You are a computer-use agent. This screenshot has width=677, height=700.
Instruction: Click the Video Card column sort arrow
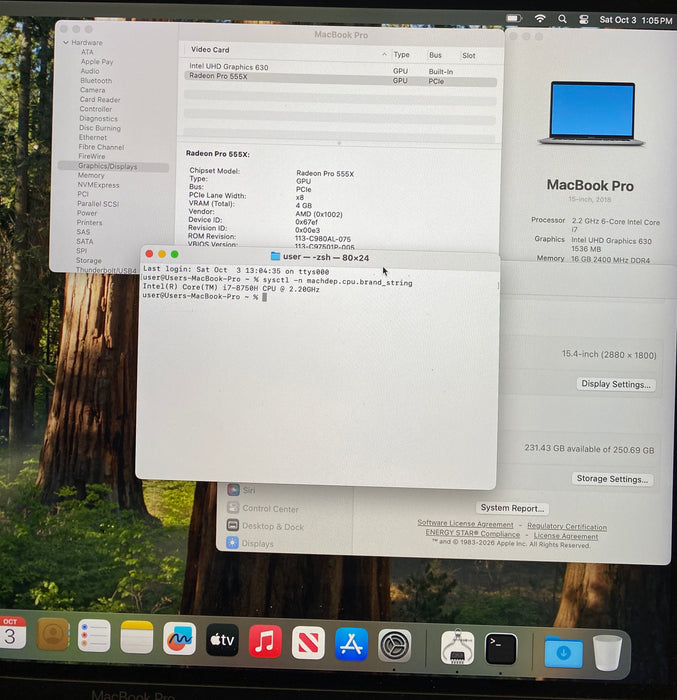(x=384, y=54)
